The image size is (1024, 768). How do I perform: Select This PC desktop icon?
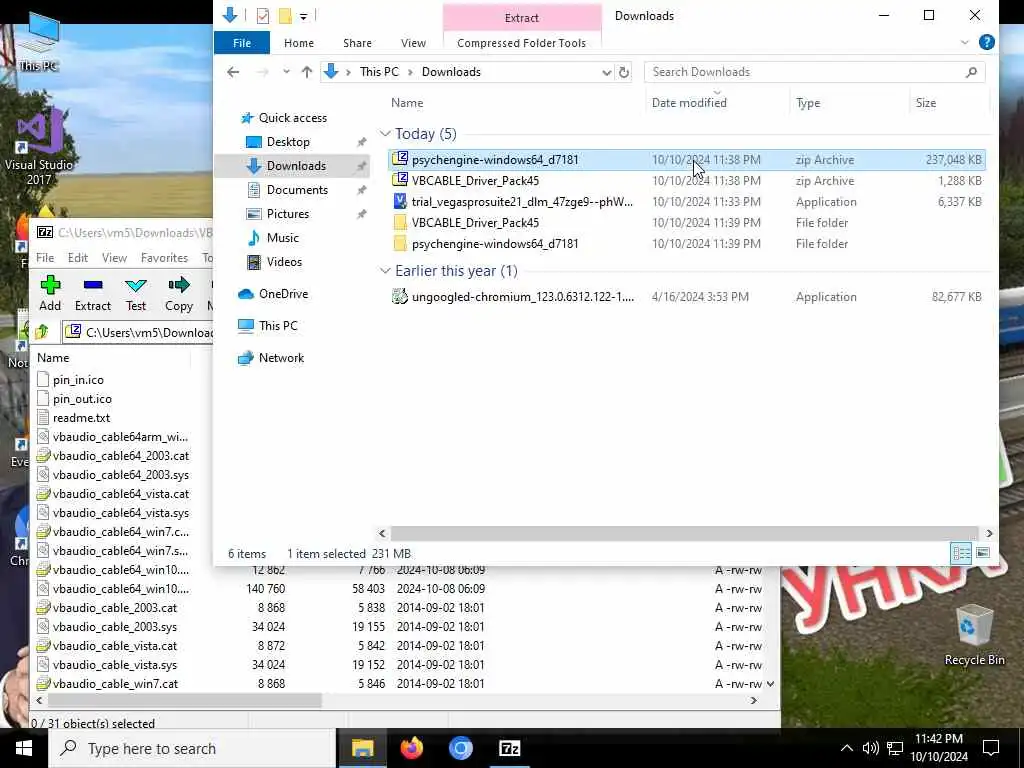pos(39,41)
